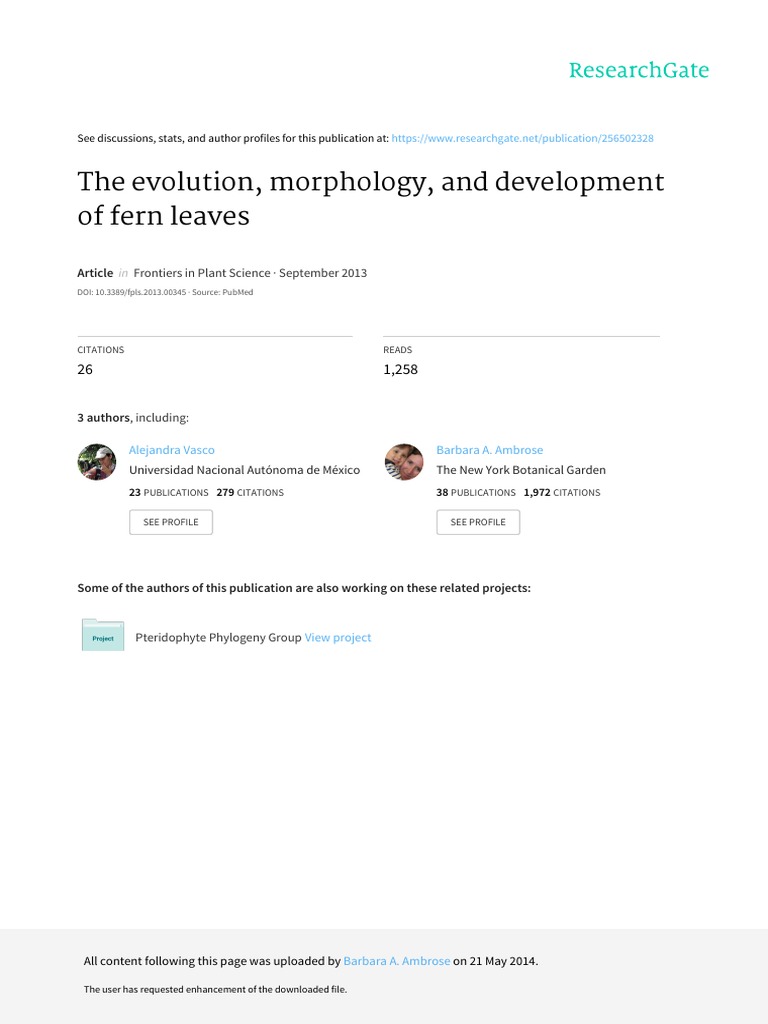Open Alejandra Vasco's name link
This screenshot has height=1024, width=768.
[172, 450]
